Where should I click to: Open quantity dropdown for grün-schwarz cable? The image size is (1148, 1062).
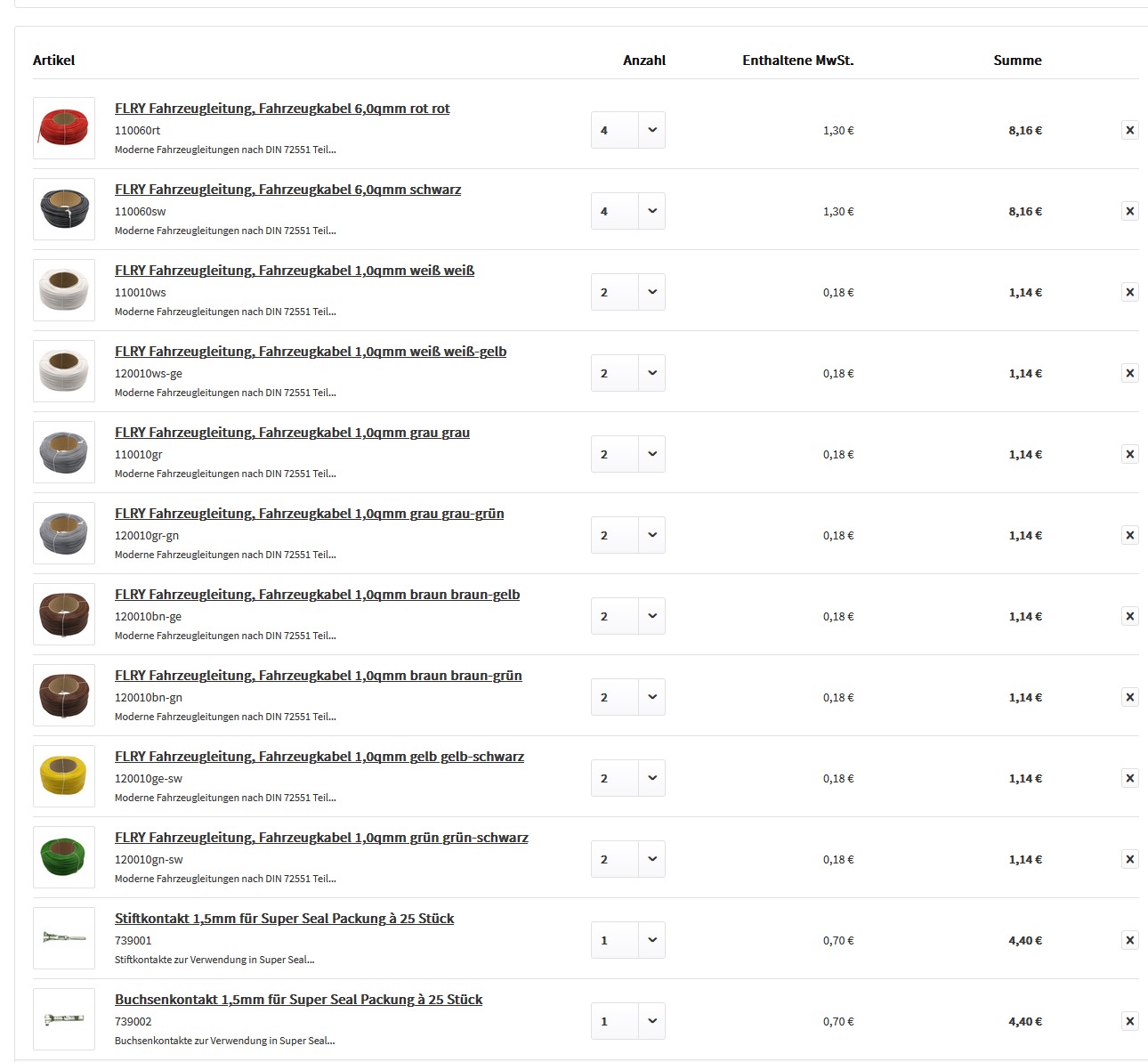pyautogui.click(x=627, y=859)
